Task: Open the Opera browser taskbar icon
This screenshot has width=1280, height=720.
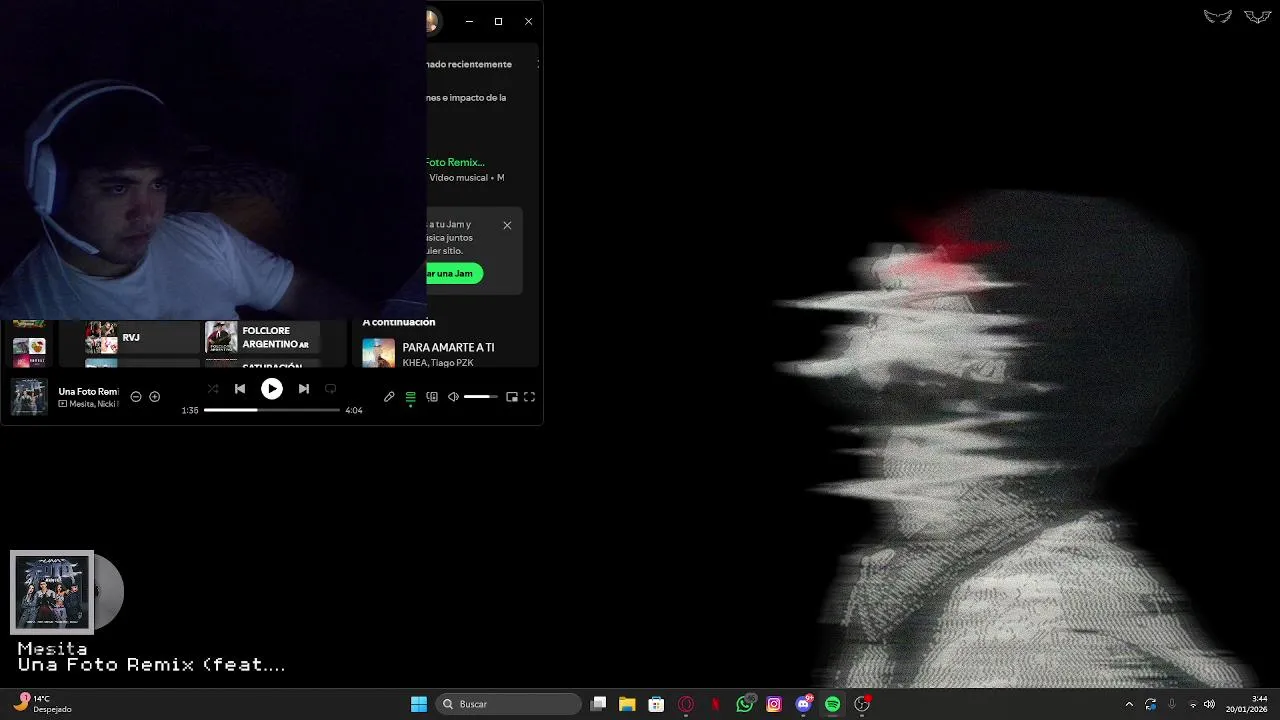Action: pyautogui.click(x=686, y=704)
